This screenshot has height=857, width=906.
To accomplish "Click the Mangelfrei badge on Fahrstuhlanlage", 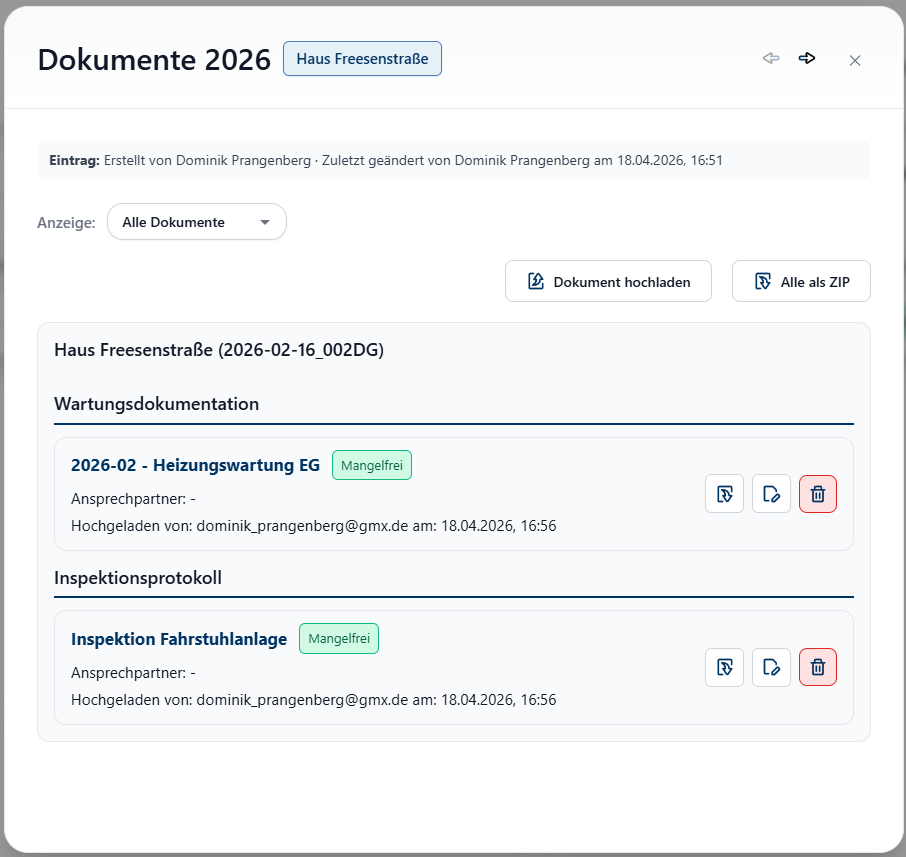I will (338, 638).
